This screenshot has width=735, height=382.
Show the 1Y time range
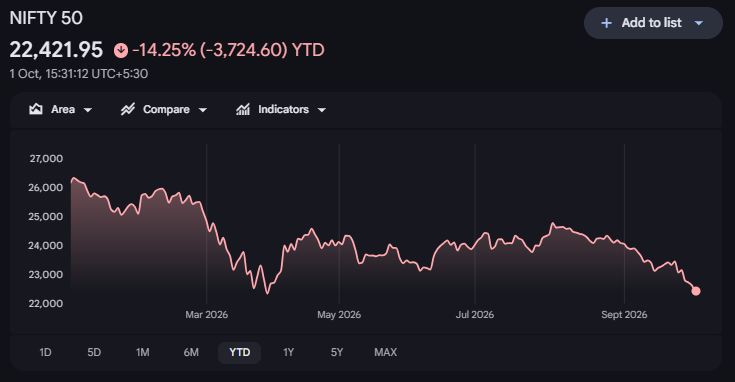click(x=288, y=352)
